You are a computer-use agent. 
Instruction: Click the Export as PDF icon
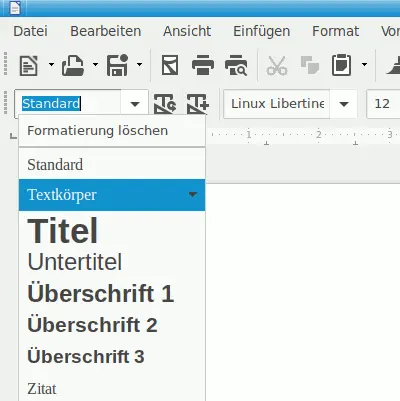tap(170, 65)
